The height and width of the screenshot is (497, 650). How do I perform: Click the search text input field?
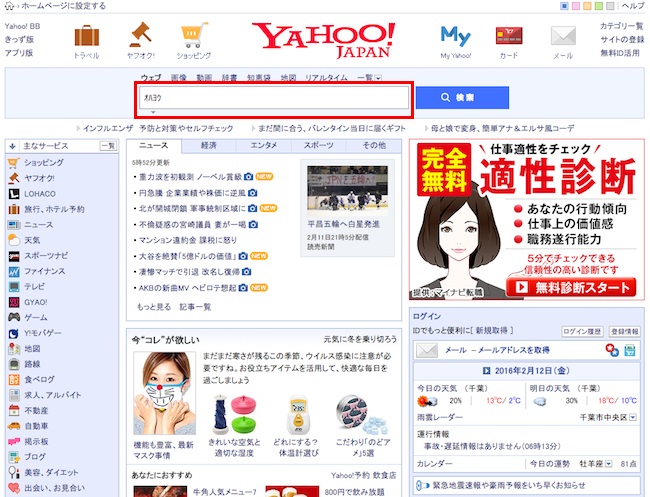tap(274, 97)
